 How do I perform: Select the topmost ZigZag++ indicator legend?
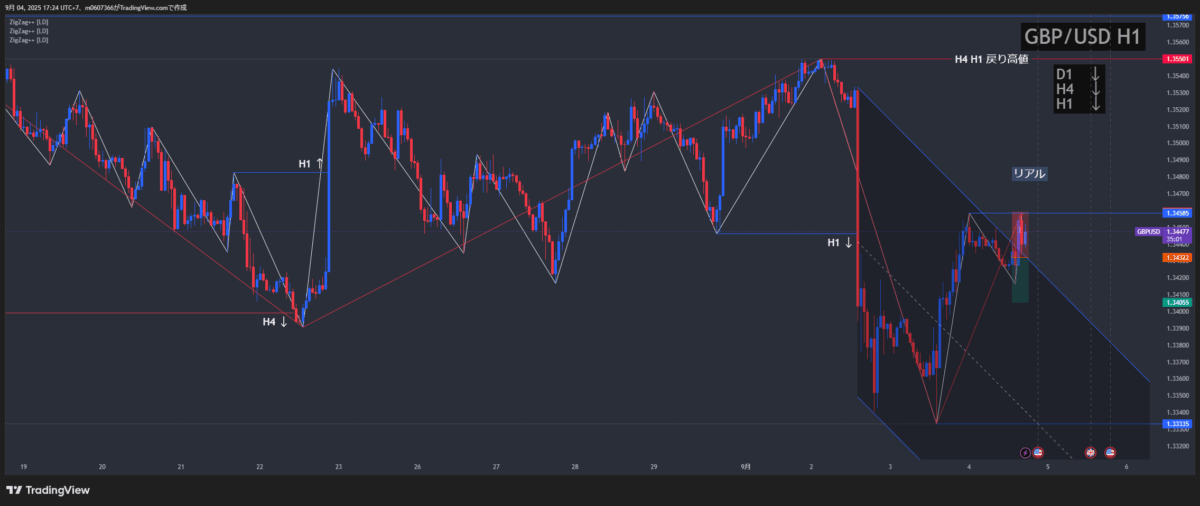pyautogui.click(x=28, y=23)
